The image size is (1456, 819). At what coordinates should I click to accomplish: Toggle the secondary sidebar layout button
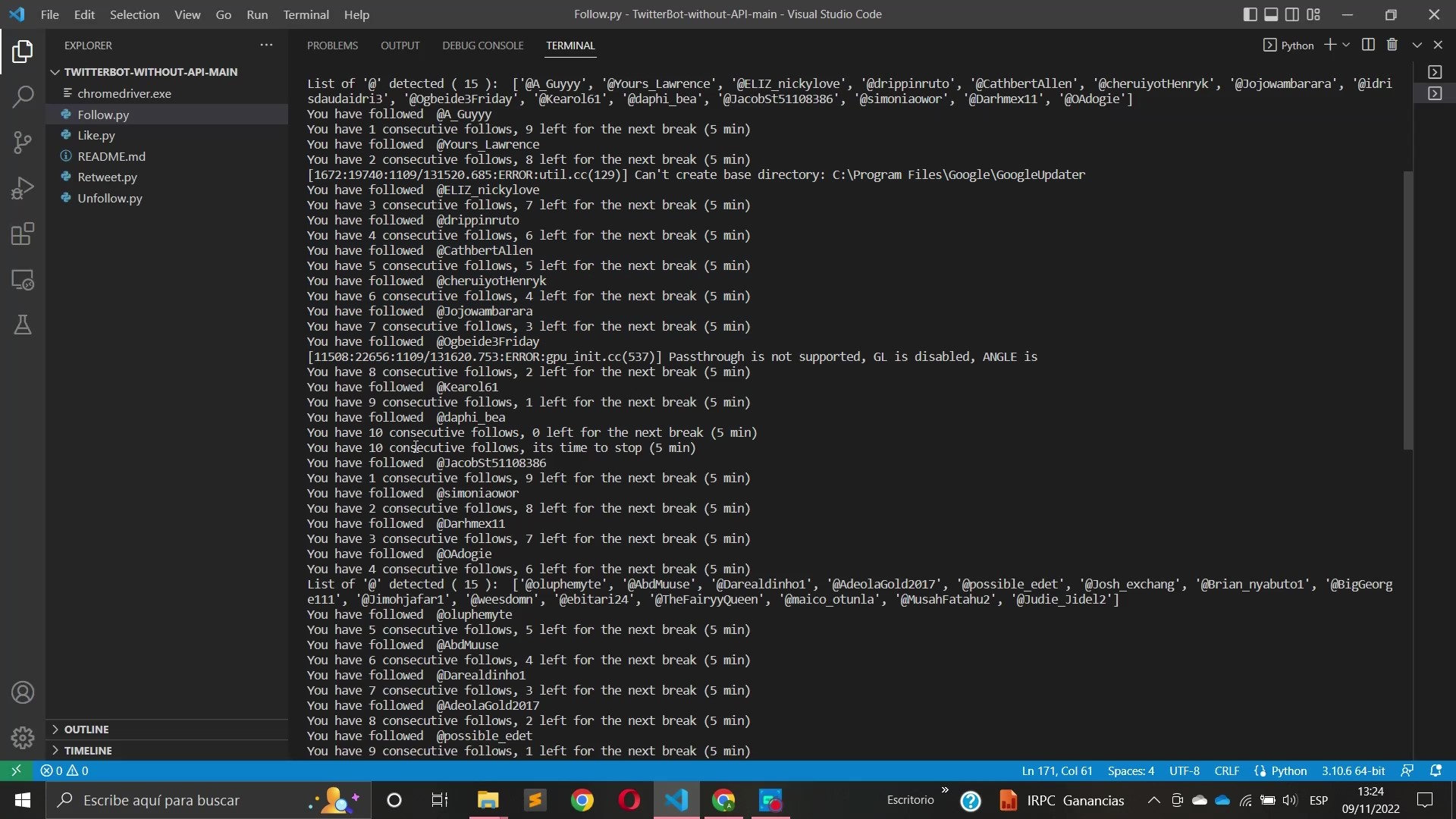point(1292,14)
